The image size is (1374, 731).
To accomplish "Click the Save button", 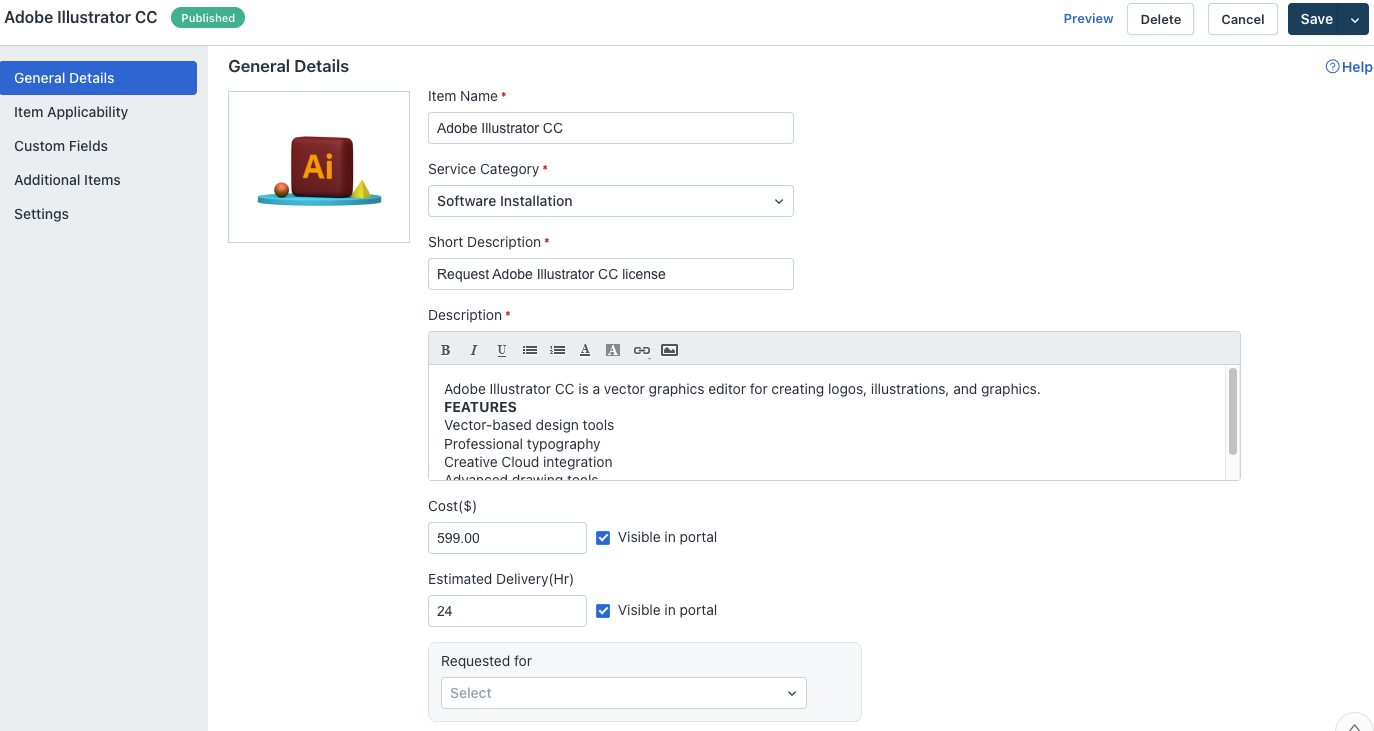I will click(x=1316, y=19).
